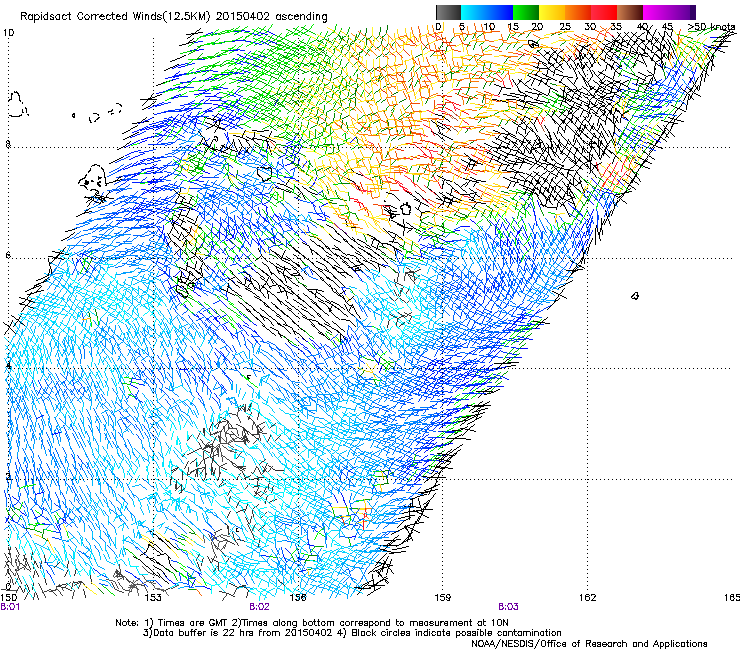This screenshot has width=740, height=650.
Task: Click the purple time label 'B:03'
Action: (508, 607)
